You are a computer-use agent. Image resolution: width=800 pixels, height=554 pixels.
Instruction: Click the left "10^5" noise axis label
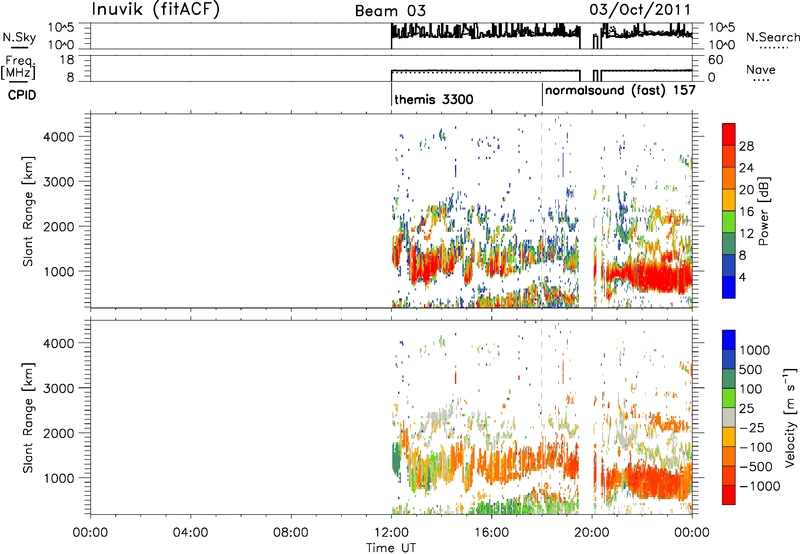(x=62, y=28)
